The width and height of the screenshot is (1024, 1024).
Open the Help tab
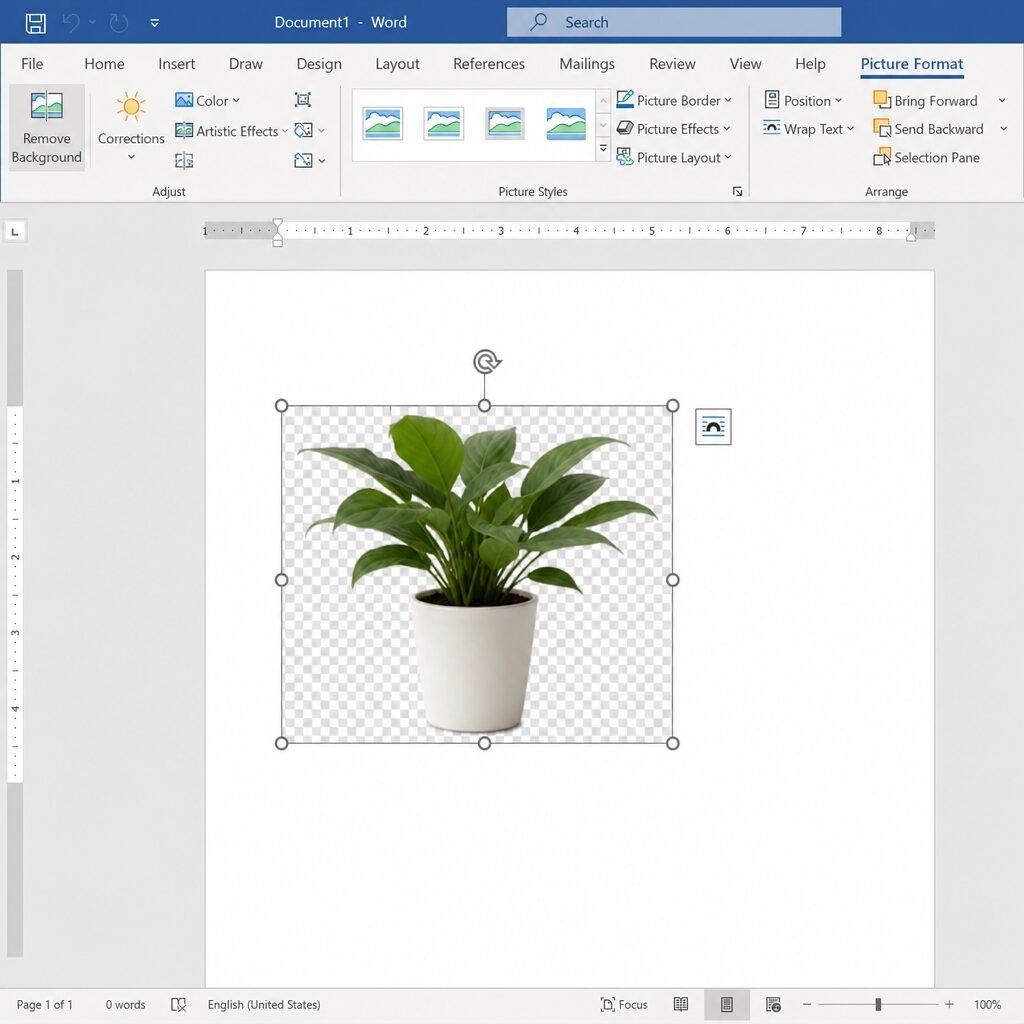pos(810,64)
